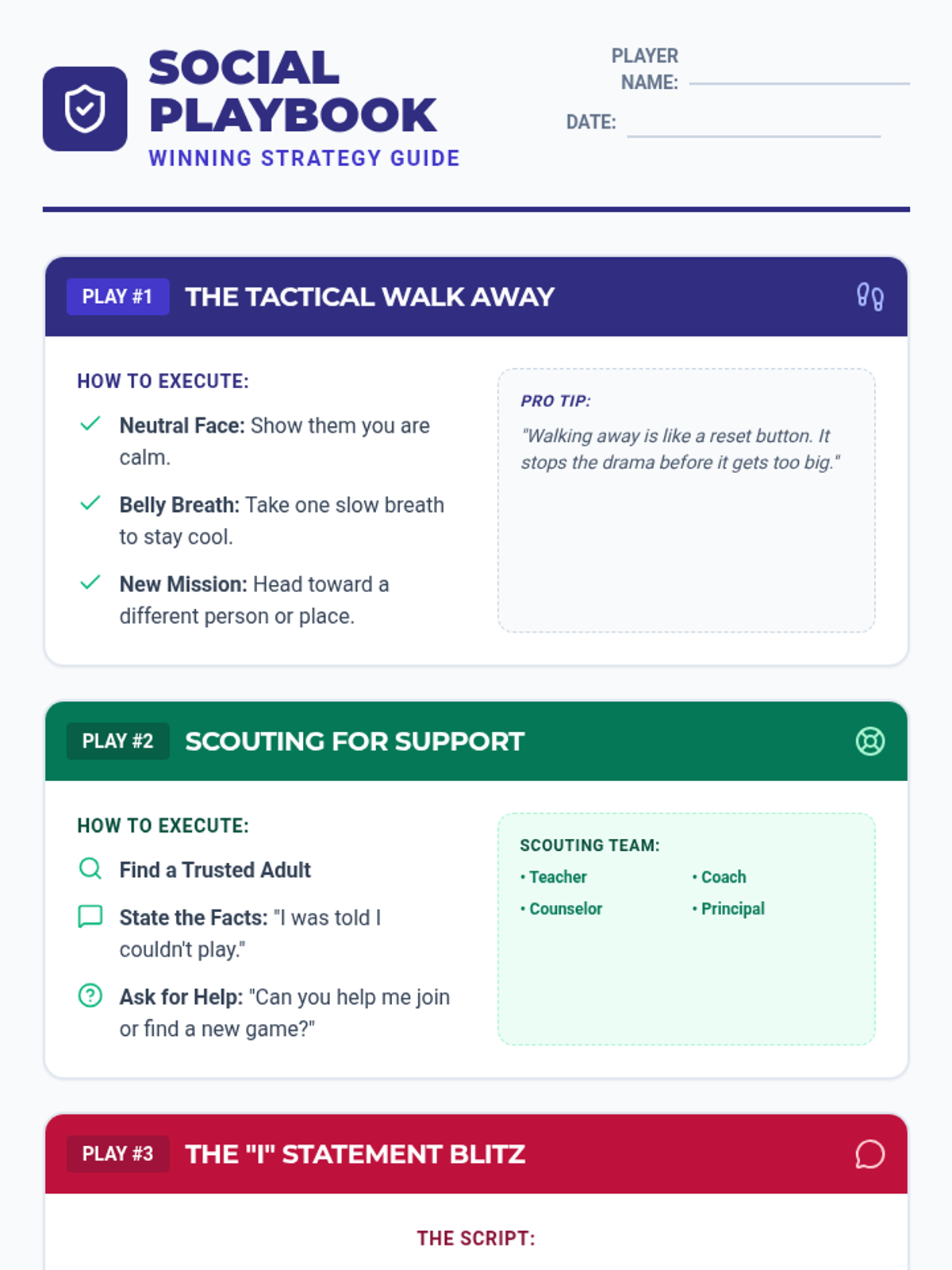Click the question mark icon beside Ask for Help

[90, 995]
